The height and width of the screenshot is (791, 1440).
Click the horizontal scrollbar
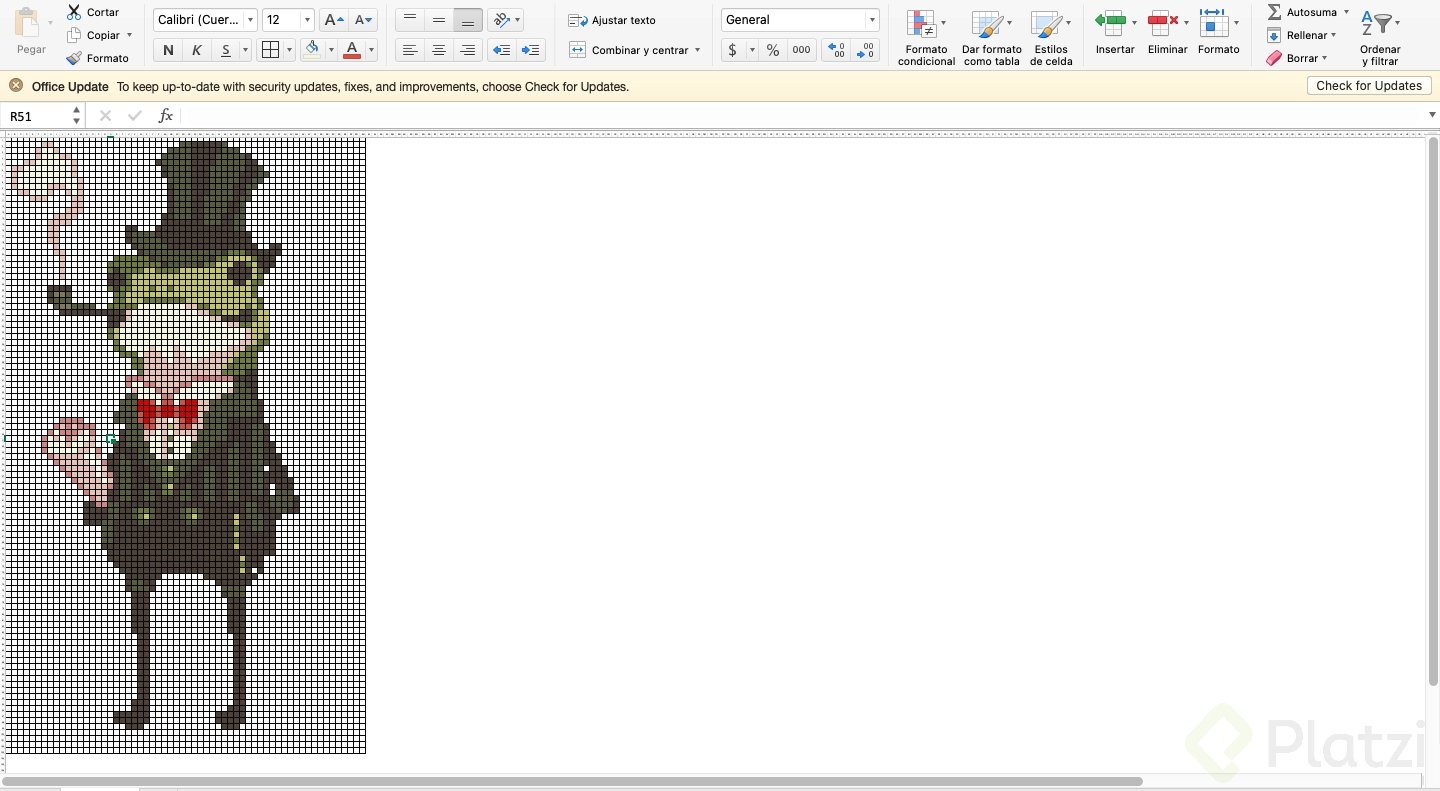(x=572, y=781)
